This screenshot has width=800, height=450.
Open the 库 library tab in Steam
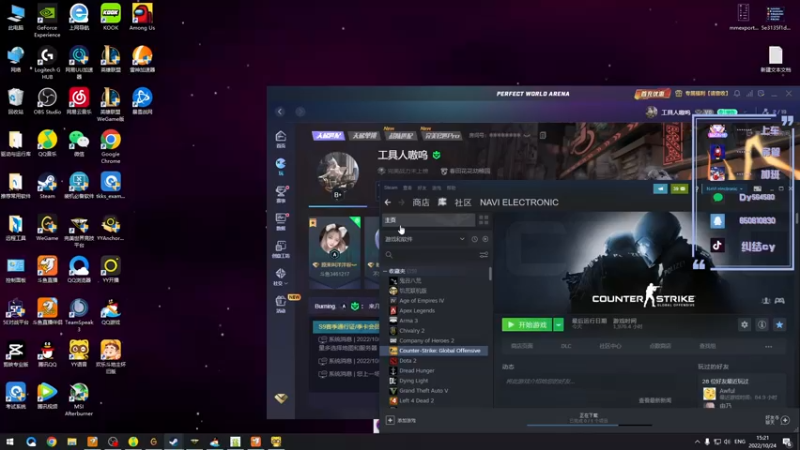click(442, 203)
